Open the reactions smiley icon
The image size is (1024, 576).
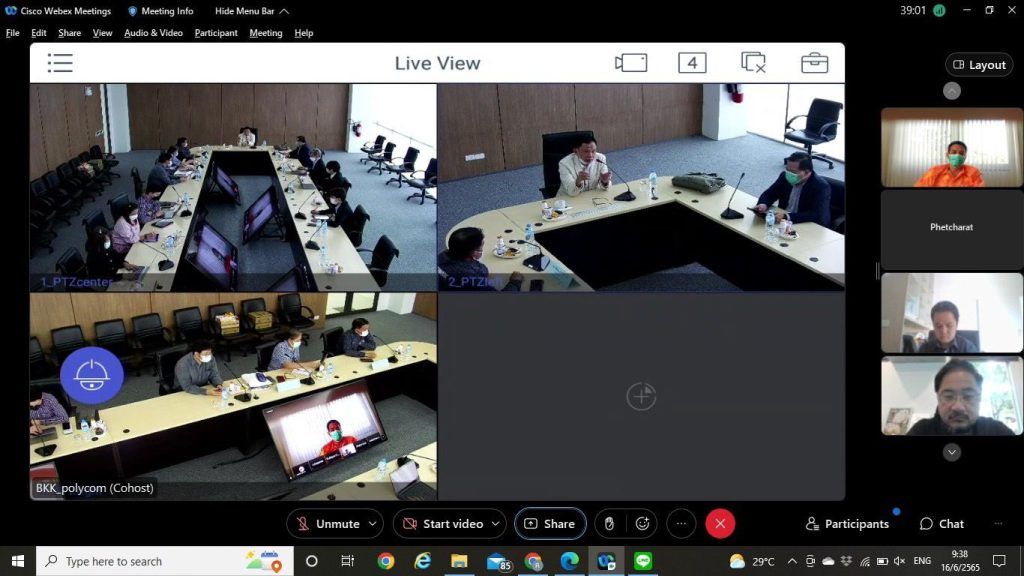[x=643, y=524]
